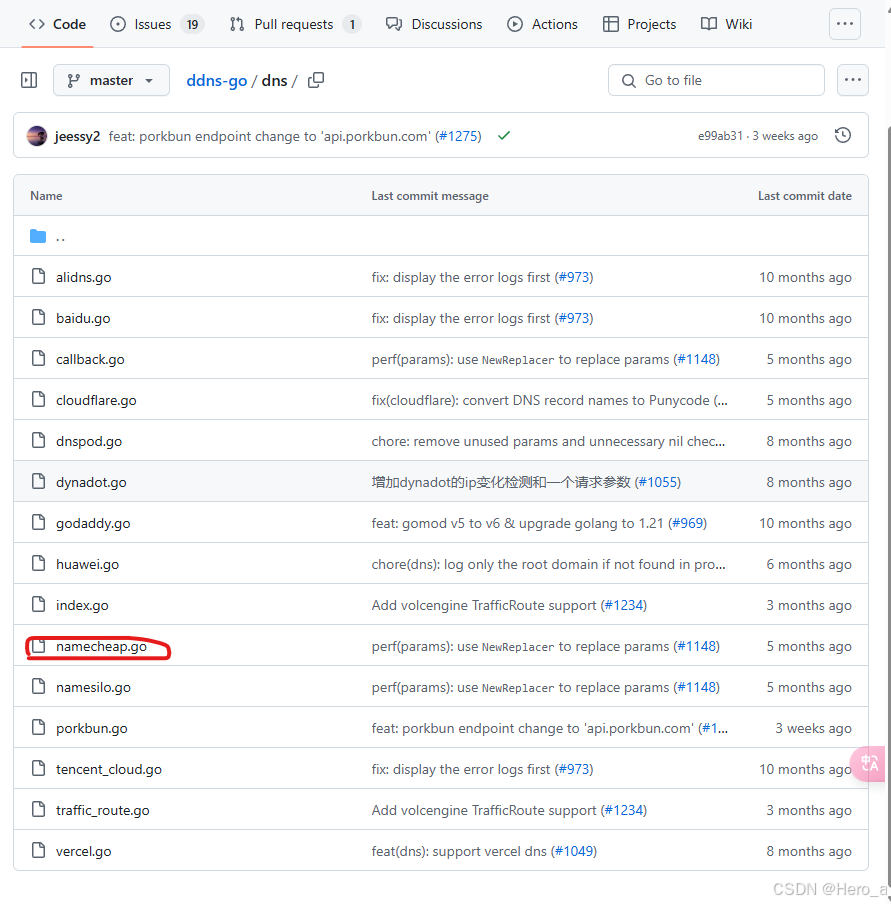Image resolution: width=891 pixels, height=904 pixels.
Task: Open #1049 link in vercel.go row
Action: [x=574, y=851]
